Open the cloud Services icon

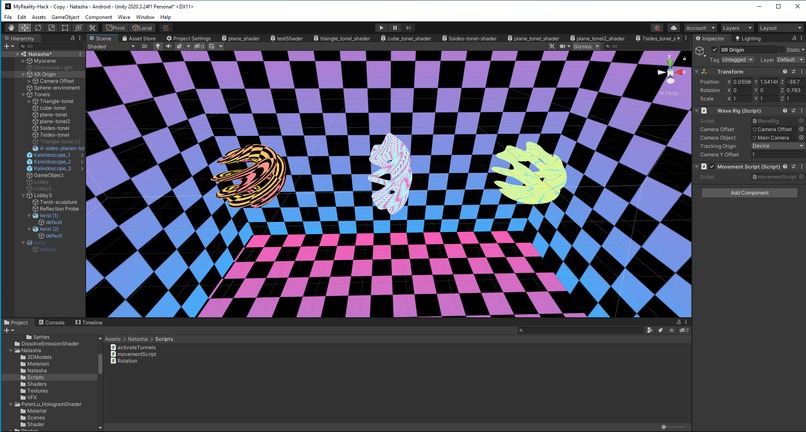tap(674, 28)
